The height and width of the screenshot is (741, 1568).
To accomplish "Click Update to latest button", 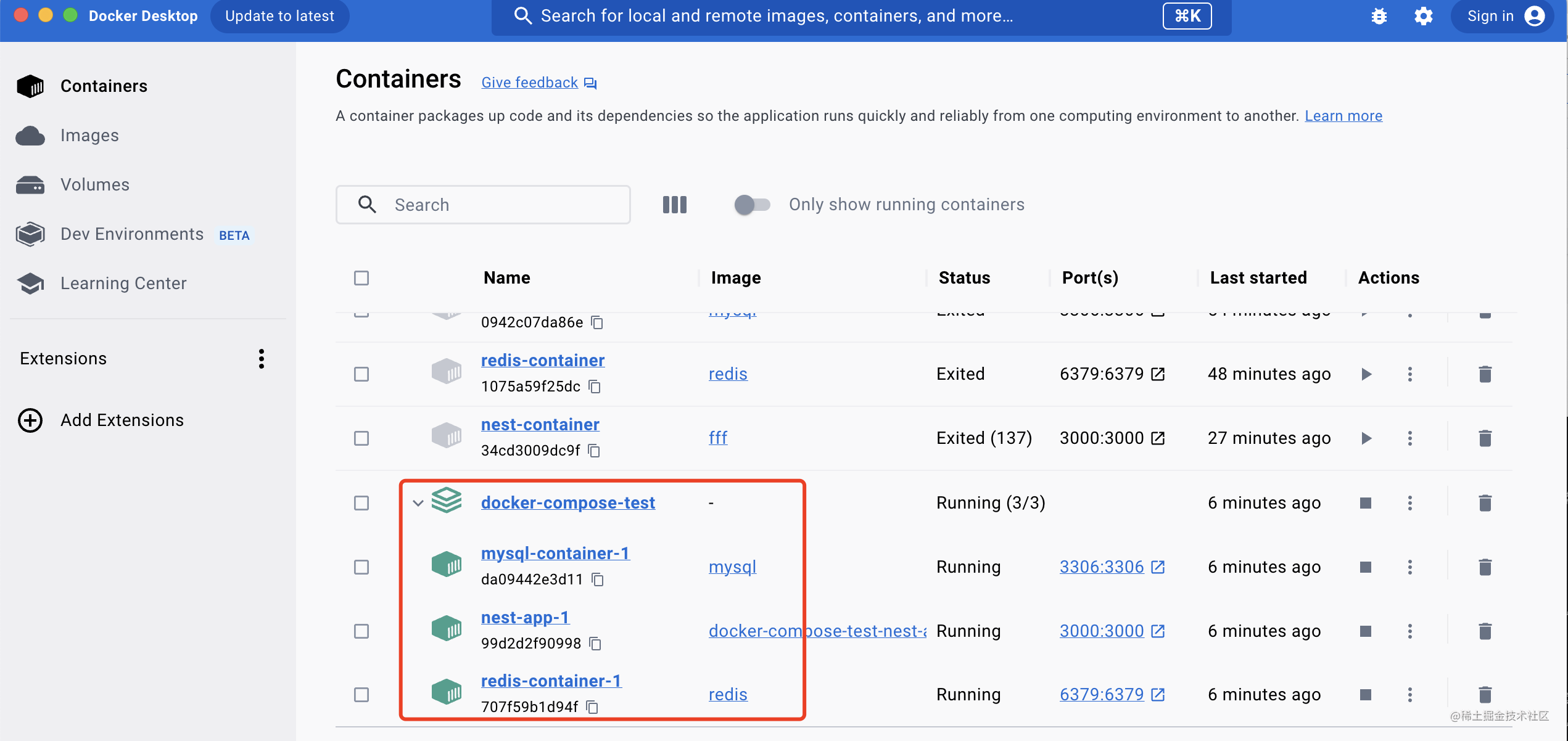I will [x=279, y=16].
